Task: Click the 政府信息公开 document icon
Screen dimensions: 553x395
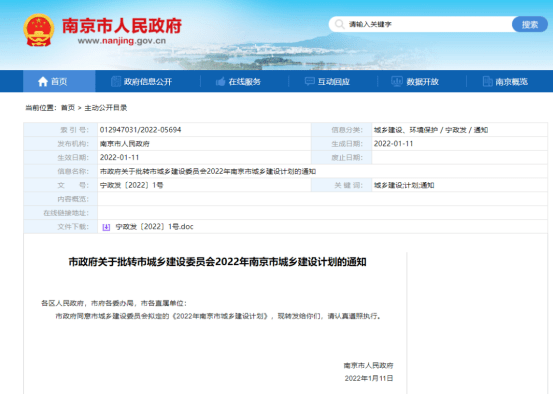Action: pyautogui.click(x=116, y=81)
